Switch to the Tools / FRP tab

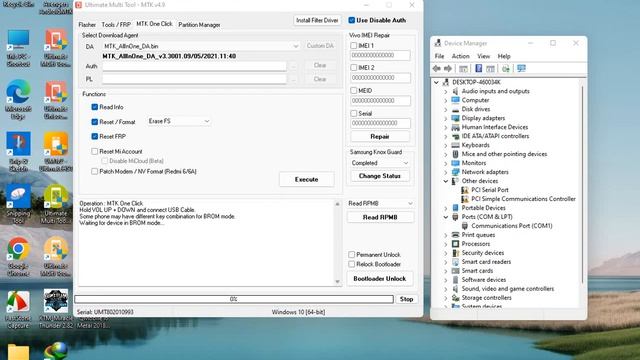point(116,25)
